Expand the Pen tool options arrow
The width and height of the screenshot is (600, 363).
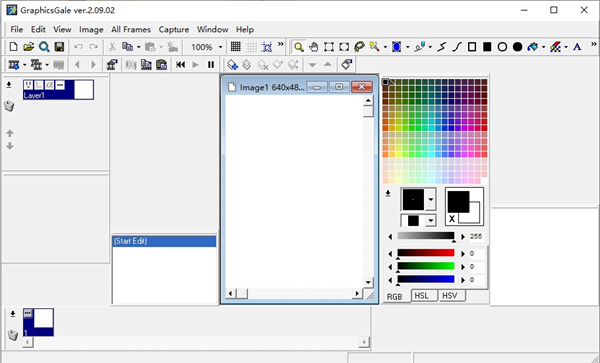tap(430, 47)
